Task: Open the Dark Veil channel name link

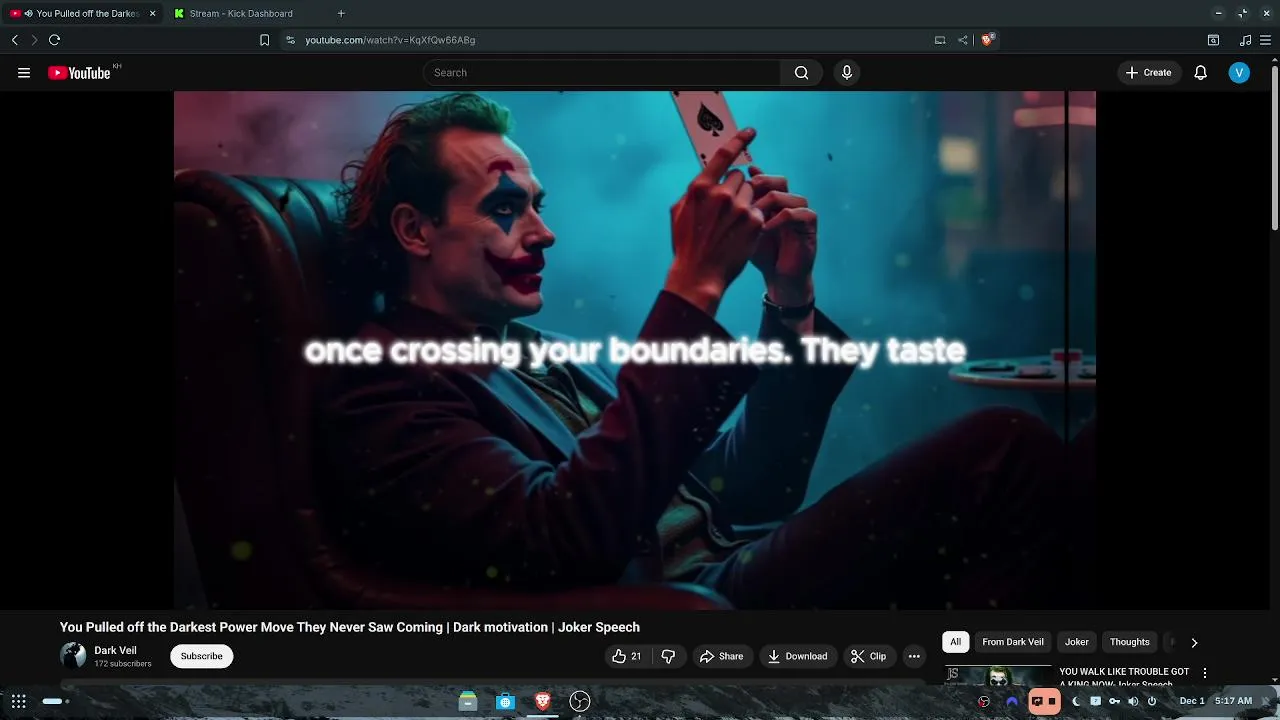Action: pyautogui.click(x=115, y=650)
